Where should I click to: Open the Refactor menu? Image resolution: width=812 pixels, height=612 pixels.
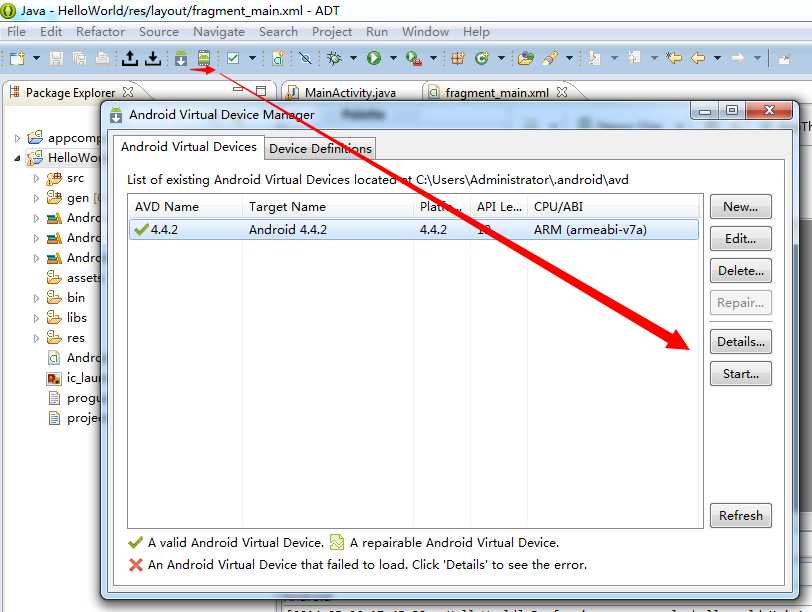pos(100,32)
